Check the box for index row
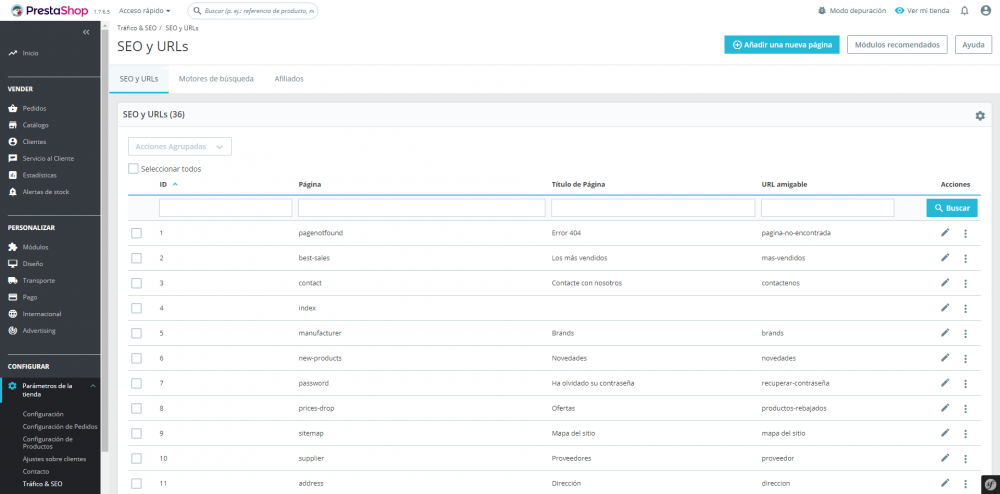Viewport: 1000px width, 494px height. click(x=136, y=308)
